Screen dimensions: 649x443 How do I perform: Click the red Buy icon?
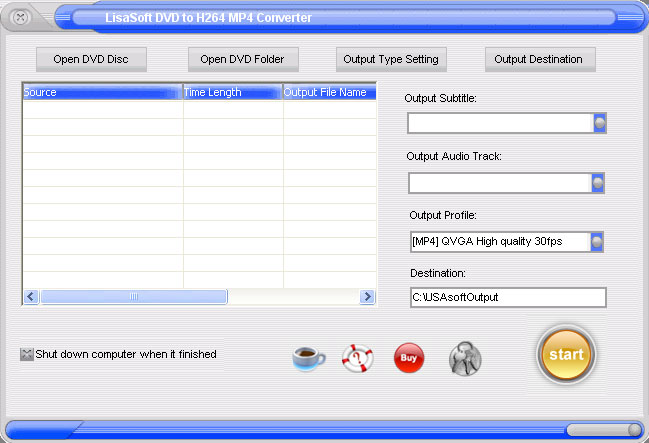point(409,358)
